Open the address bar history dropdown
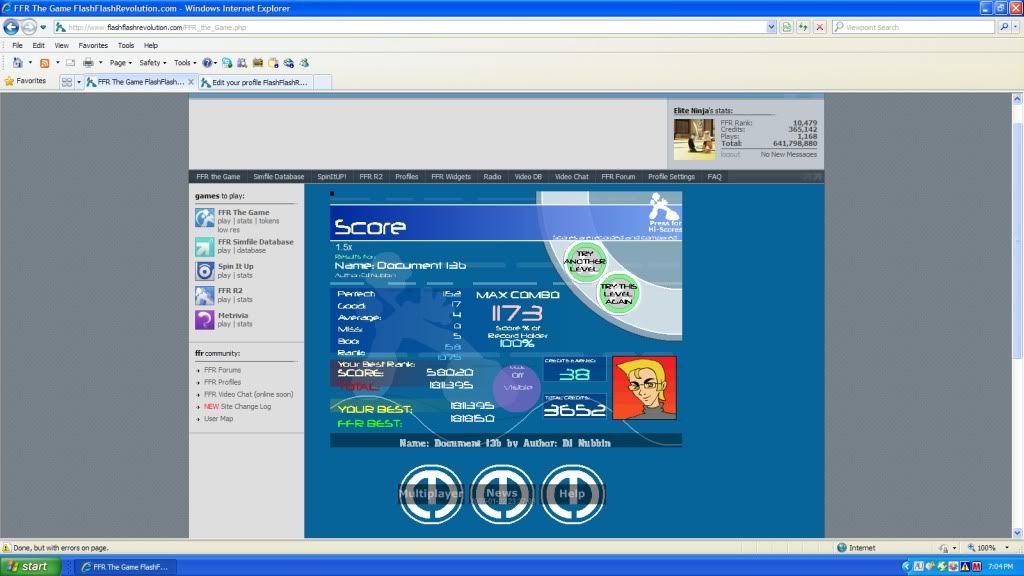This screenshot has width=1024, height=576. (773, 27)
